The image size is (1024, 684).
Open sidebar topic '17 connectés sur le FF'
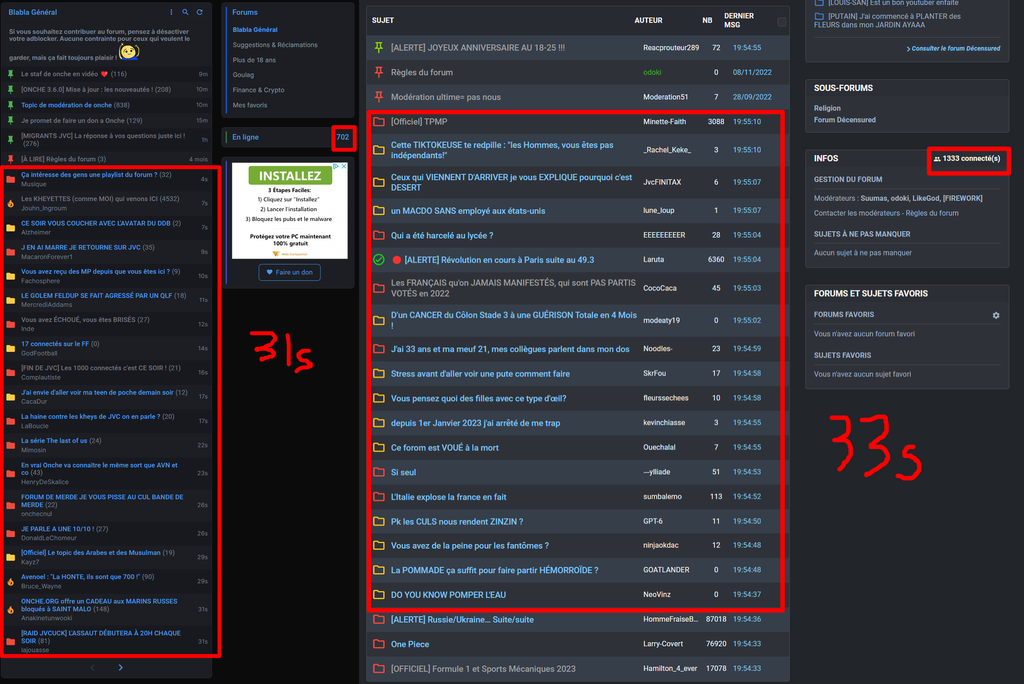pos(55,344)
